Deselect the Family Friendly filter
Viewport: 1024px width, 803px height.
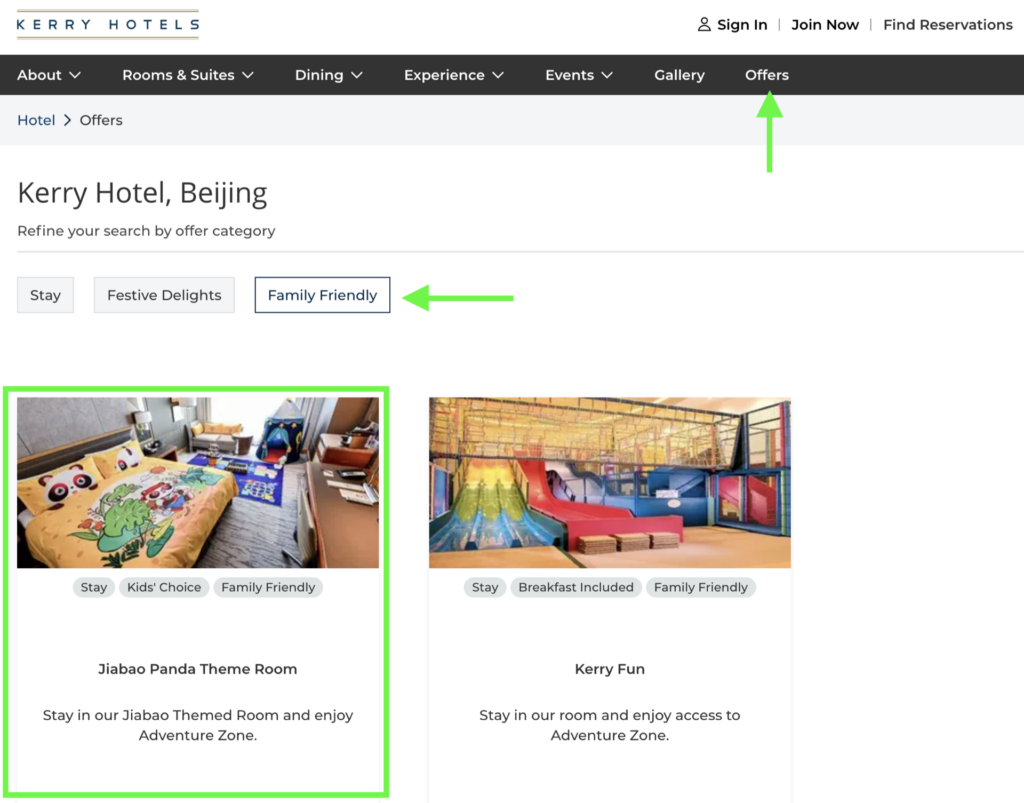(x=323, y=295)
